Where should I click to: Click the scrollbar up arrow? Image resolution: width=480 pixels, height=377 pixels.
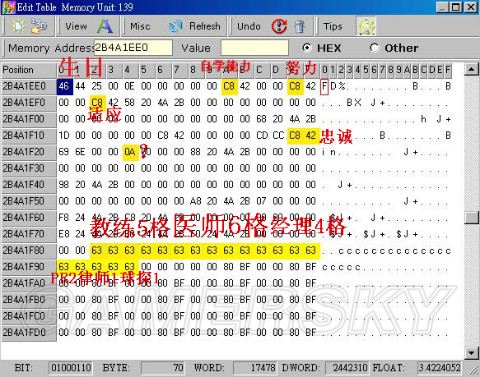(x=471, y=70)
